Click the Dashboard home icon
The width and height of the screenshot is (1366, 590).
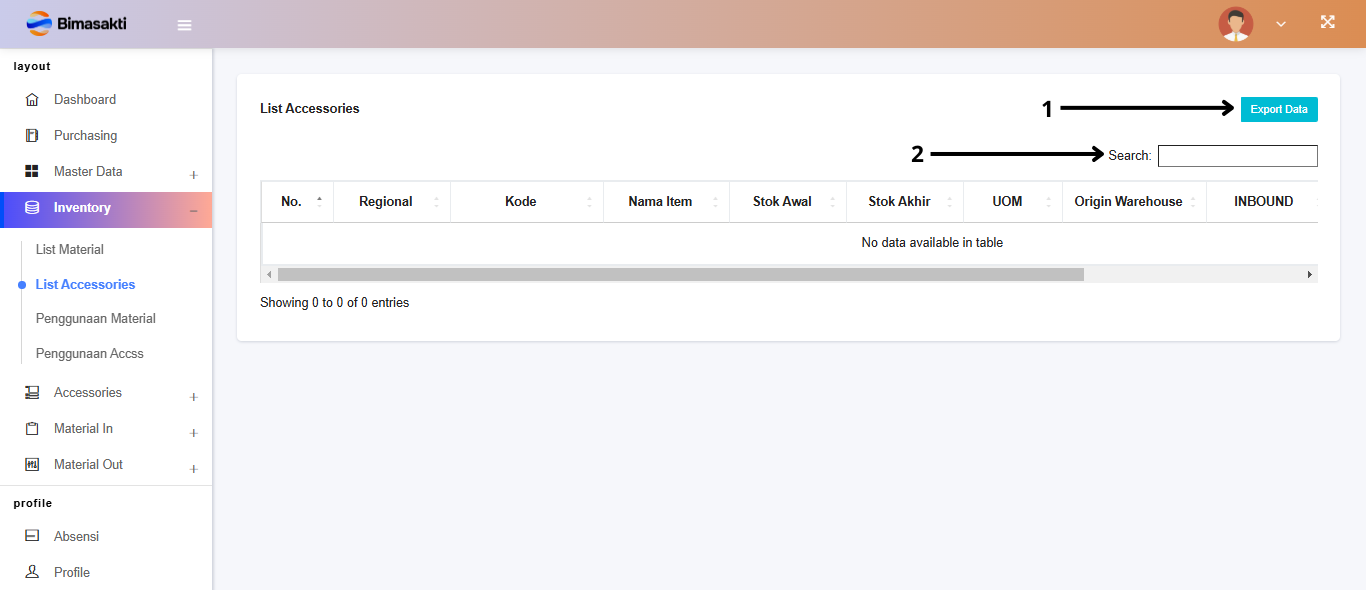tap(32, 100)
